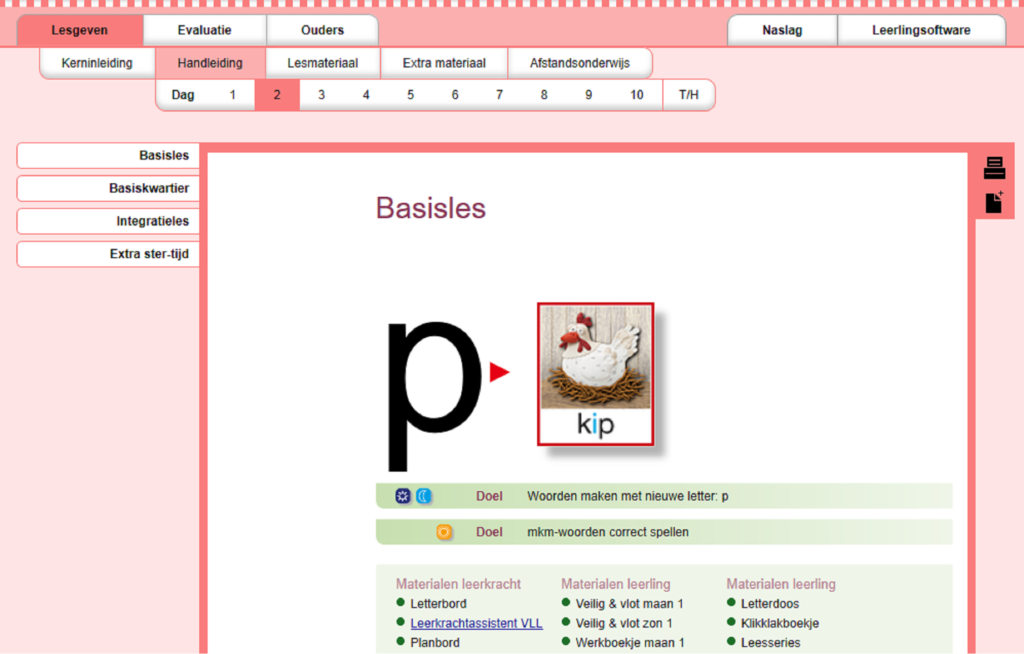Click the print icon
Screen dimensions: 1024x654
pyautogui.click(x=993, y=168)
